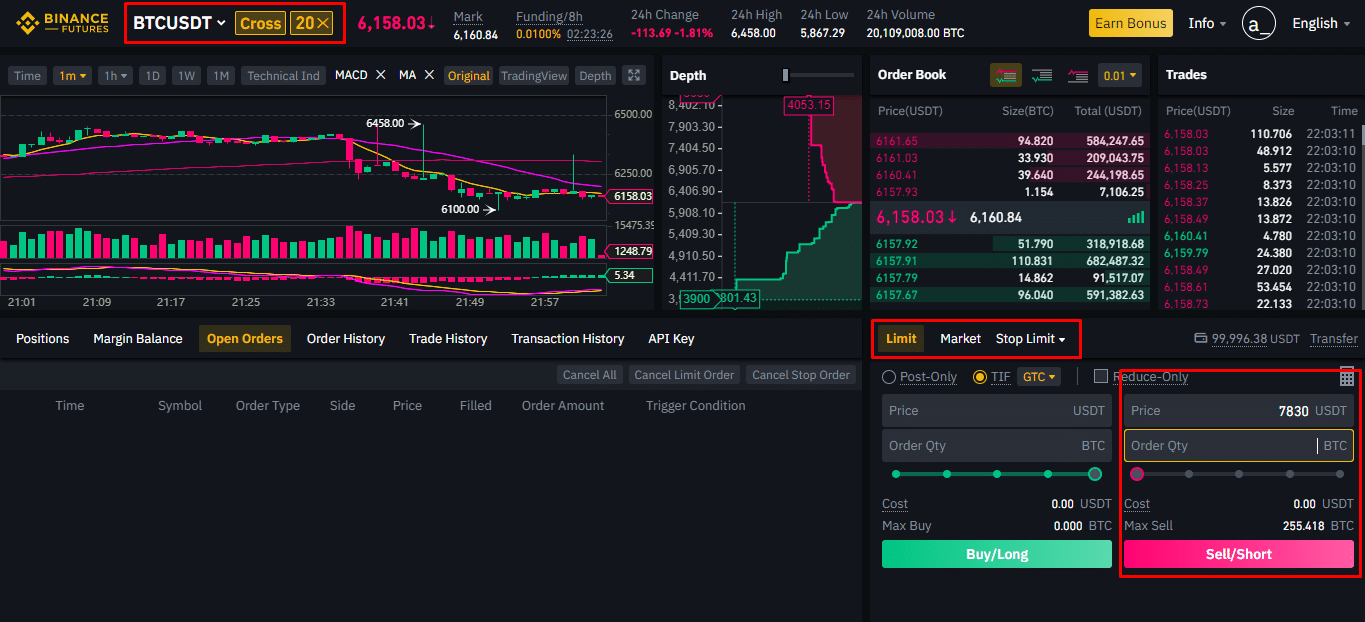Remove the MACD indicator via its X

tap(380, 75)
